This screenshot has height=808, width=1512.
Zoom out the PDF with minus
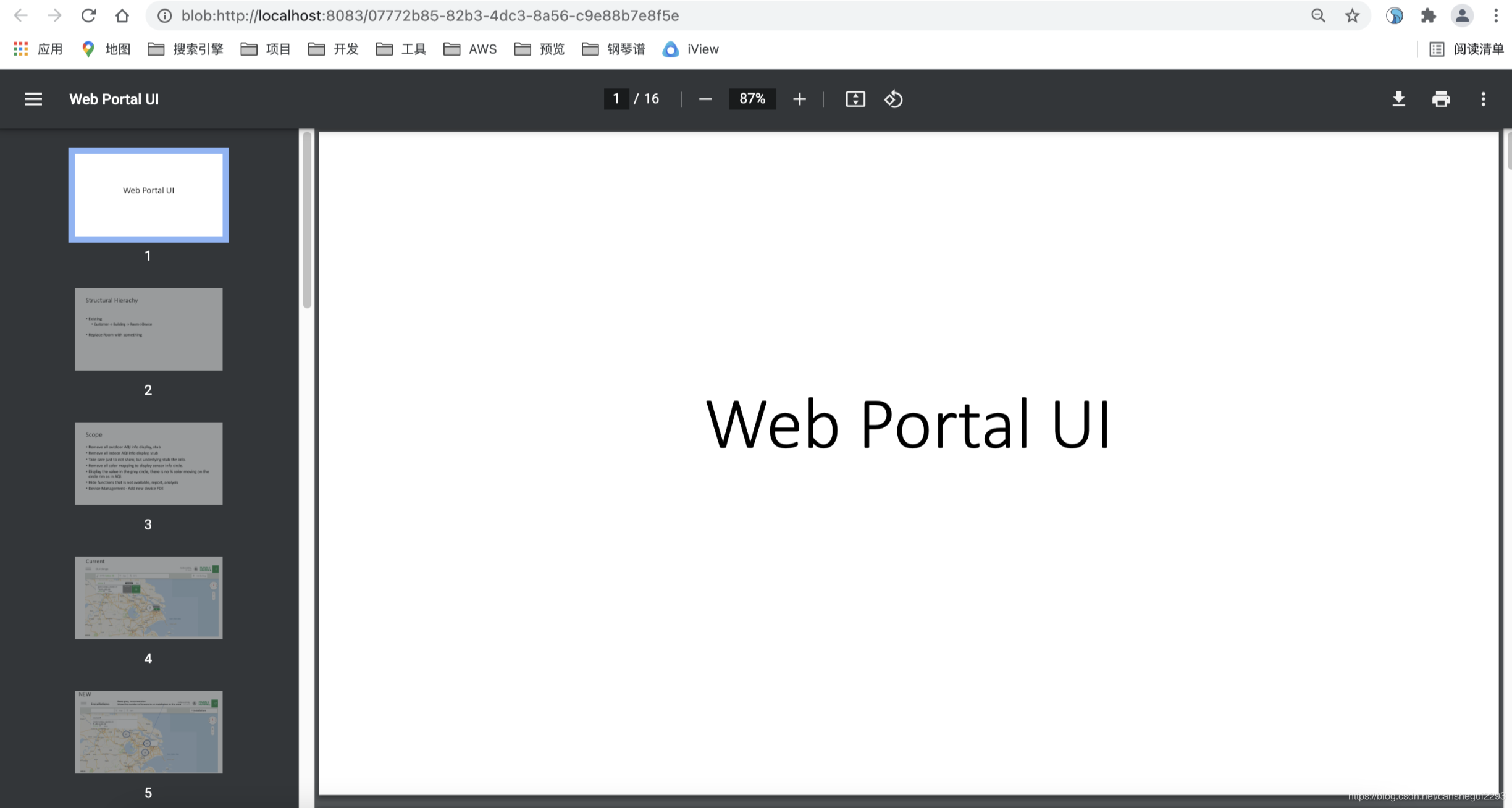pyautogui.click(x=705, y=99)
